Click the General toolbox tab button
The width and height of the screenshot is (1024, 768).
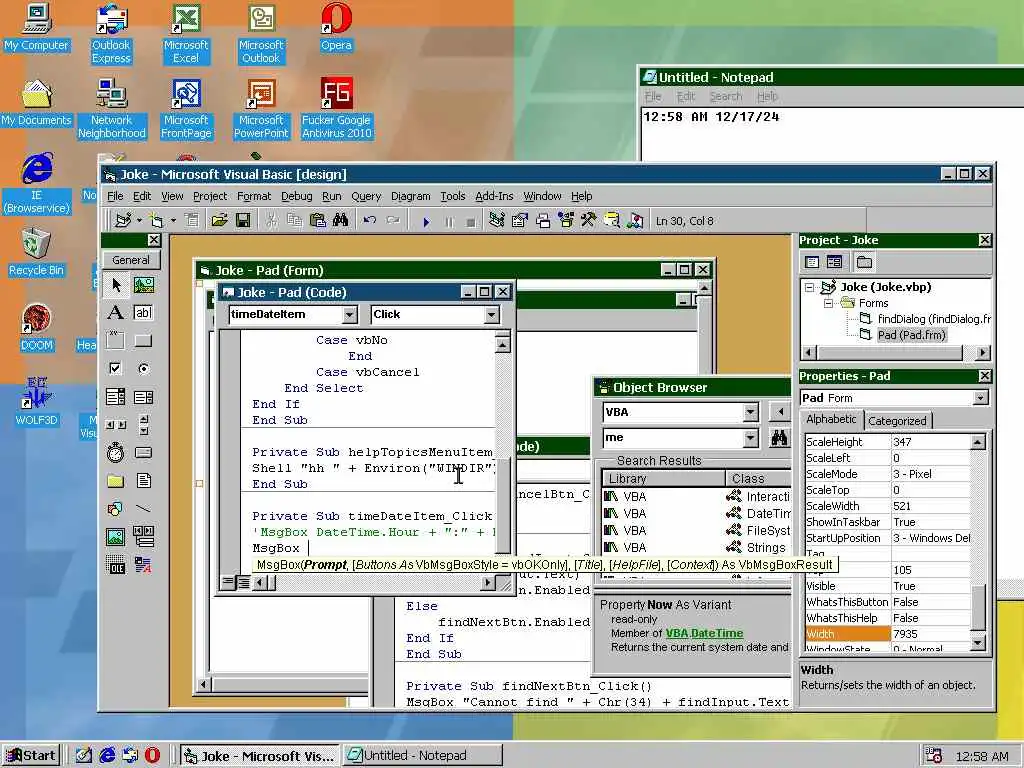131,260
